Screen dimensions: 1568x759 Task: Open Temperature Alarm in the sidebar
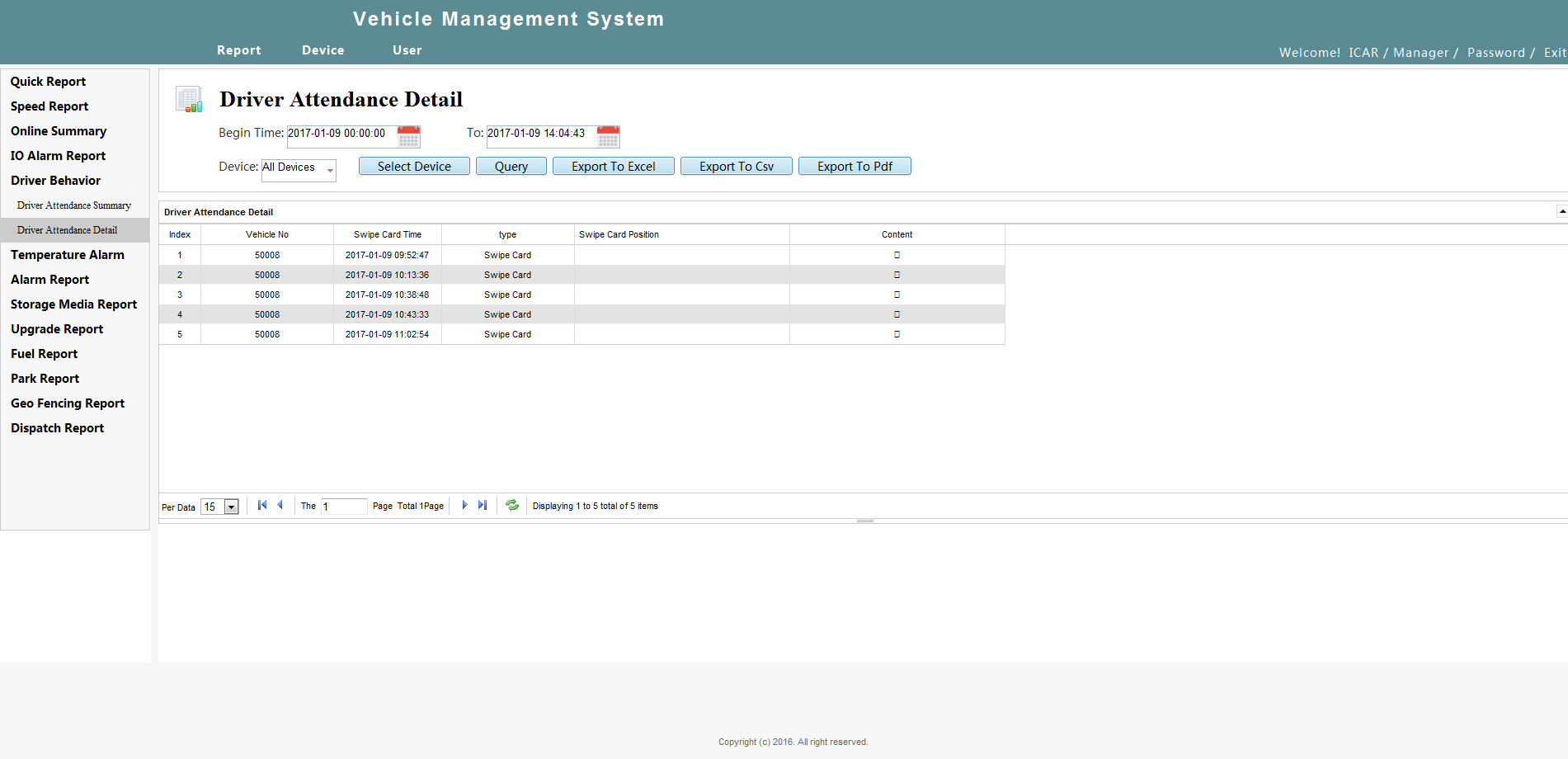(x=68, y=255)
